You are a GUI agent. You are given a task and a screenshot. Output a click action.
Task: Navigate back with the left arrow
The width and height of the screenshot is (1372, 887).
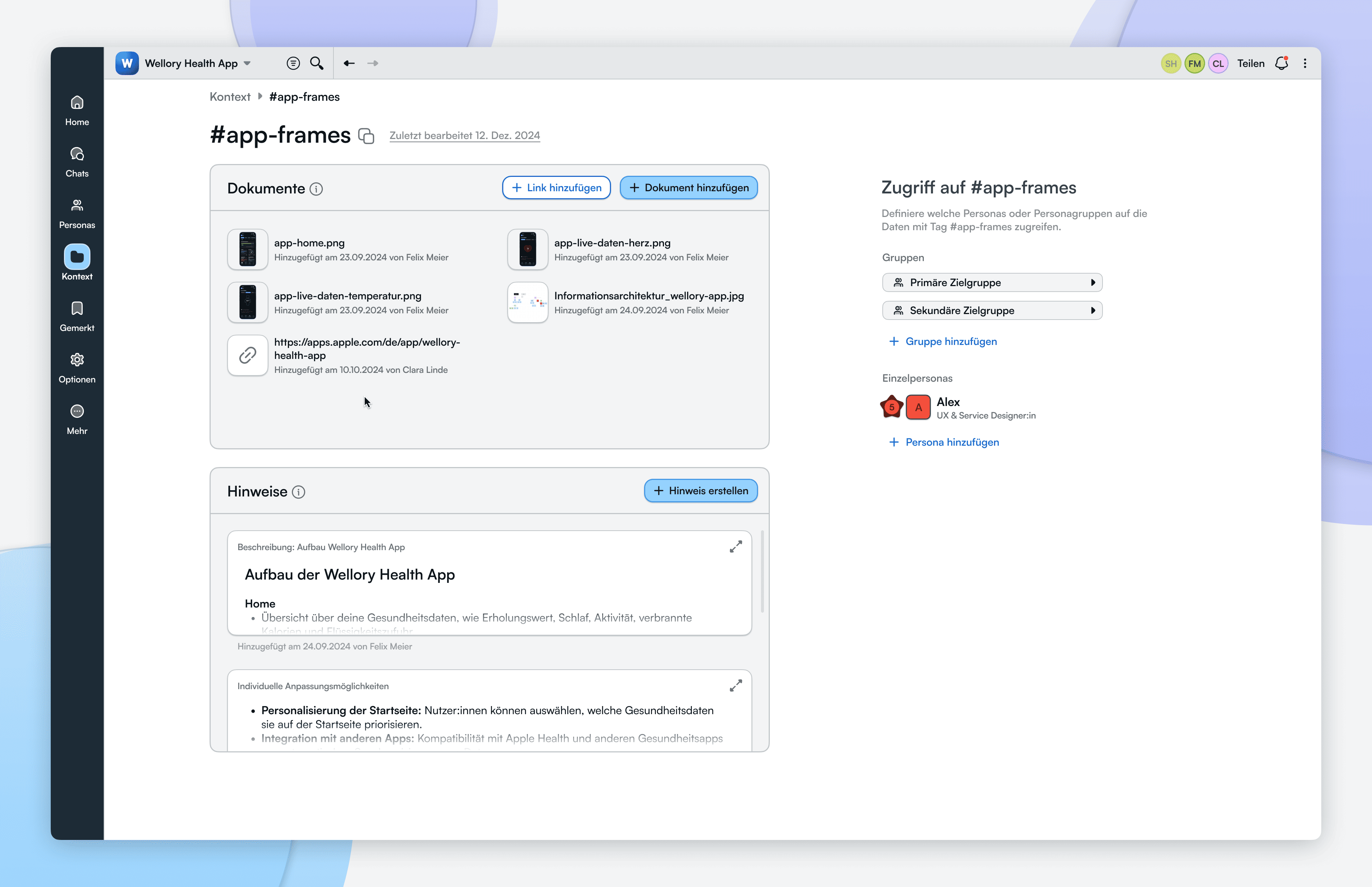[349, 63]
